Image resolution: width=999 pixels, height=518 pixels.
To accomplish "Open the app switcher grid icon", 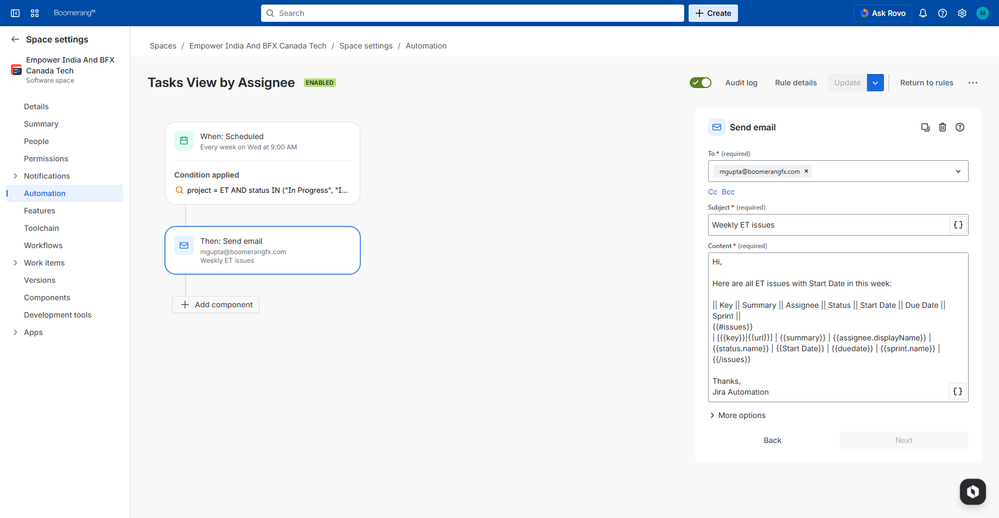I will (35, 13).
